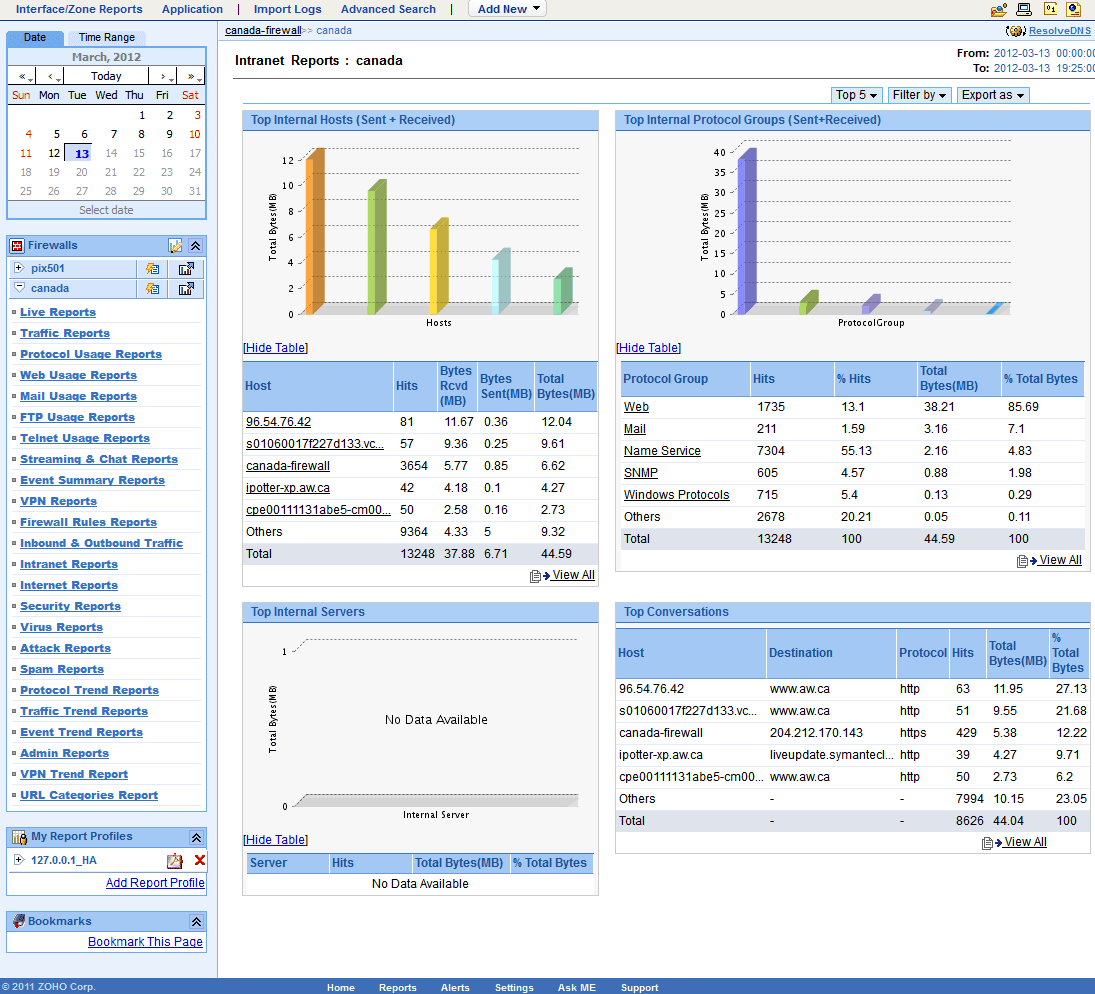This screenshot has height=994, width=1095.
Task: Click the ResolveDNS gear icon
Action: point(1015,31)
